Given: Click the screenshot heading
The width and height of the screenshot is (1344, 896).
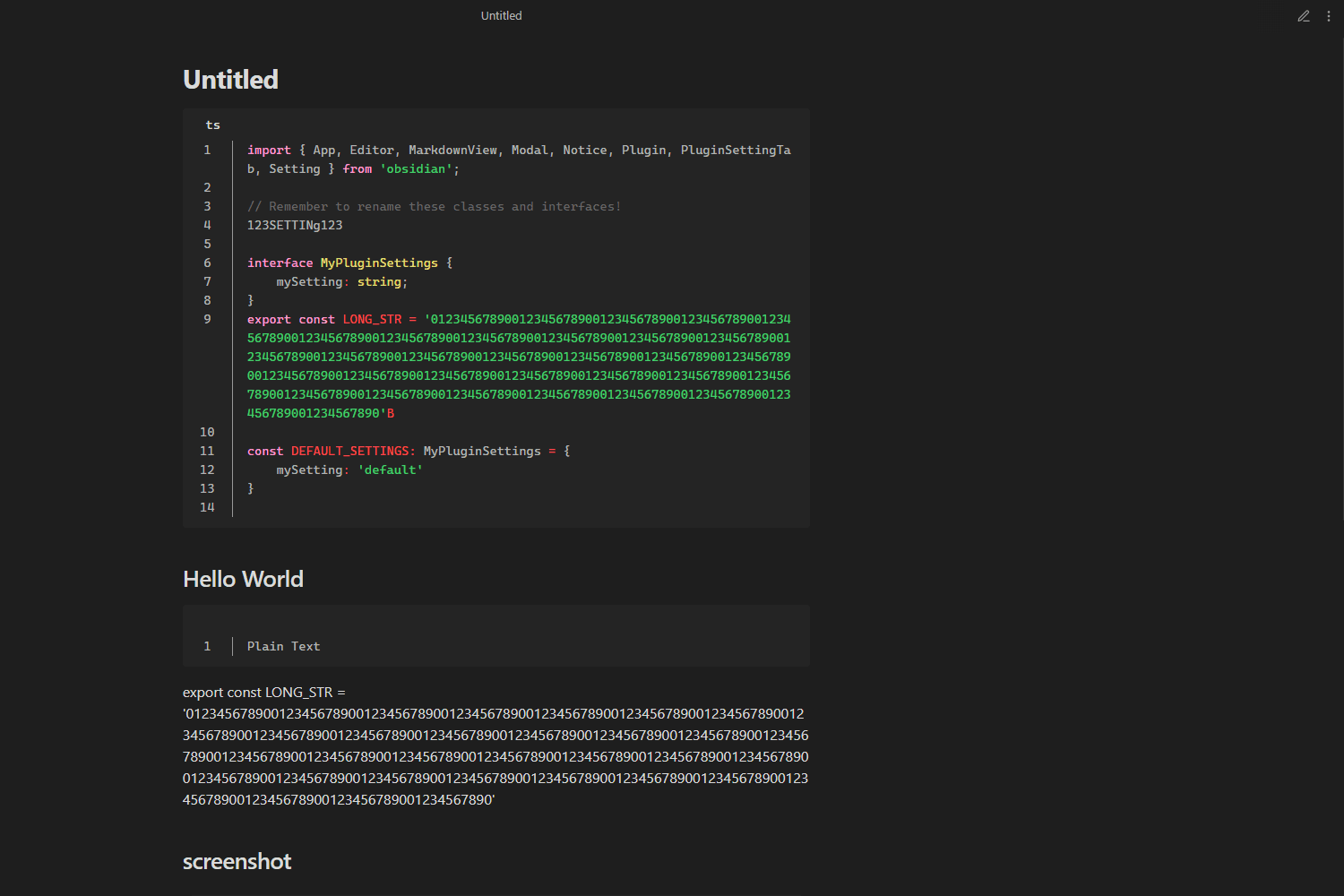Looking at the screenshot, I should pos(237,862).
